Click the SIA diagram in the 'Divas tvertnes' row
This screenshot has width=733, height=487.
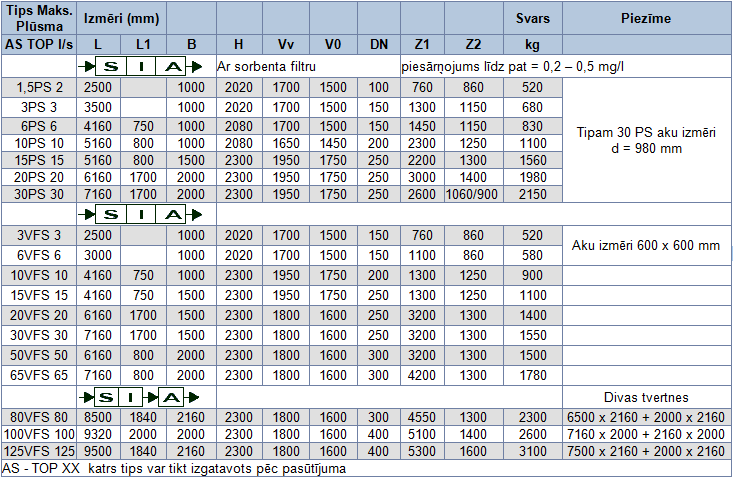(x=139, y=398)
